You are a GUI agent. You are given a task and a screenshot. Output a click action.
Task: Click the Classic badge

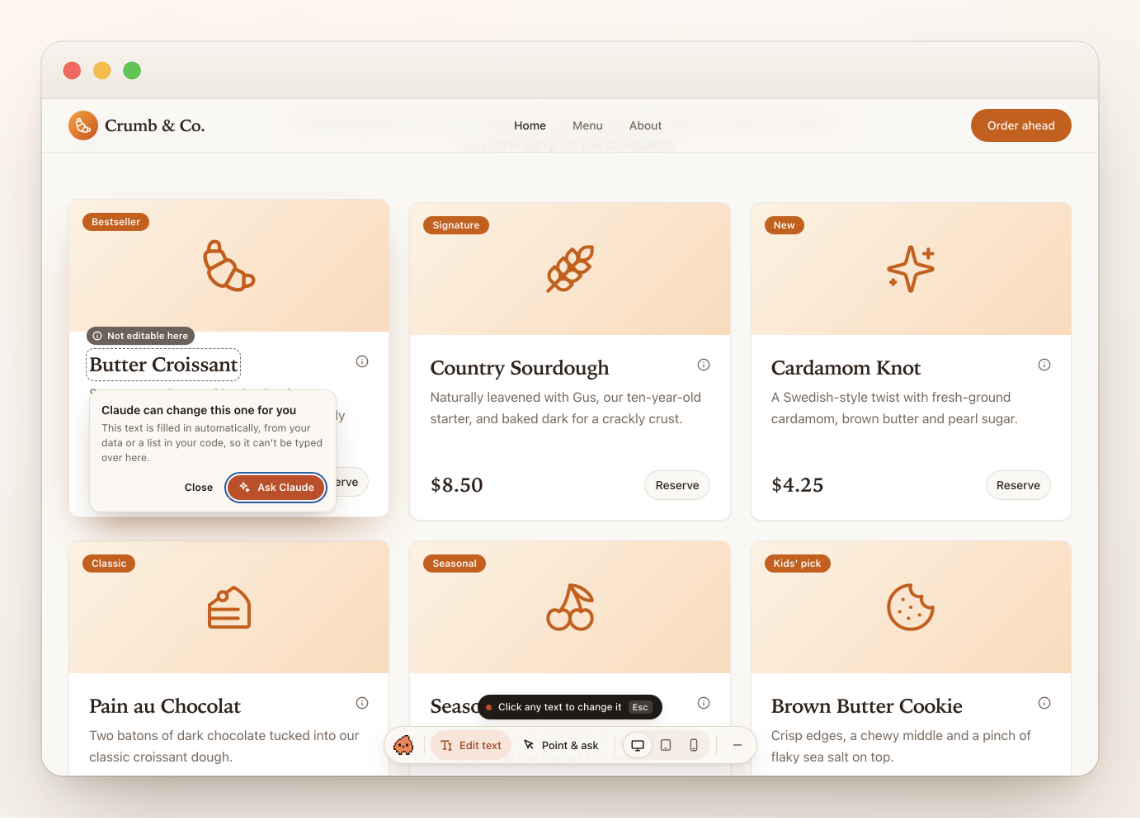pos(108,564)
